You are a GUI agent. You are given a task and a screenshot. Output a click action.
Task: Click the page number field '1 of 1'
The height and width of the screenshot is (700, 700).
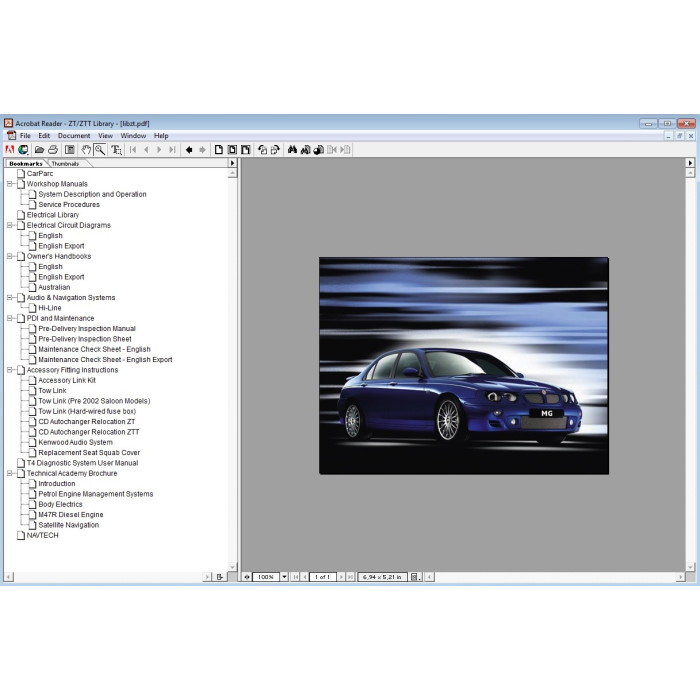(x=322, y=577)
